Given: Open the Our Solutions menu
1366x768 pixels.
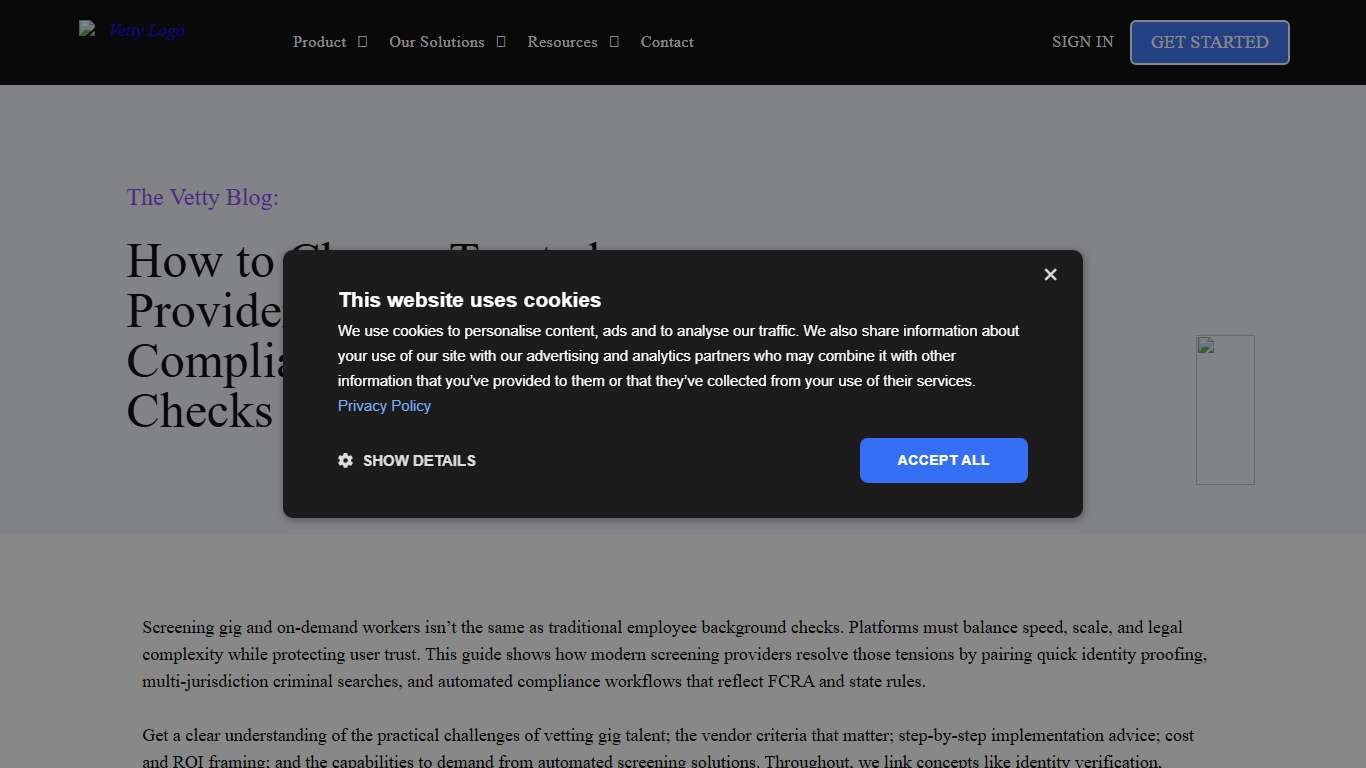Looking at the screenshot, I should (x=436, y=42).
